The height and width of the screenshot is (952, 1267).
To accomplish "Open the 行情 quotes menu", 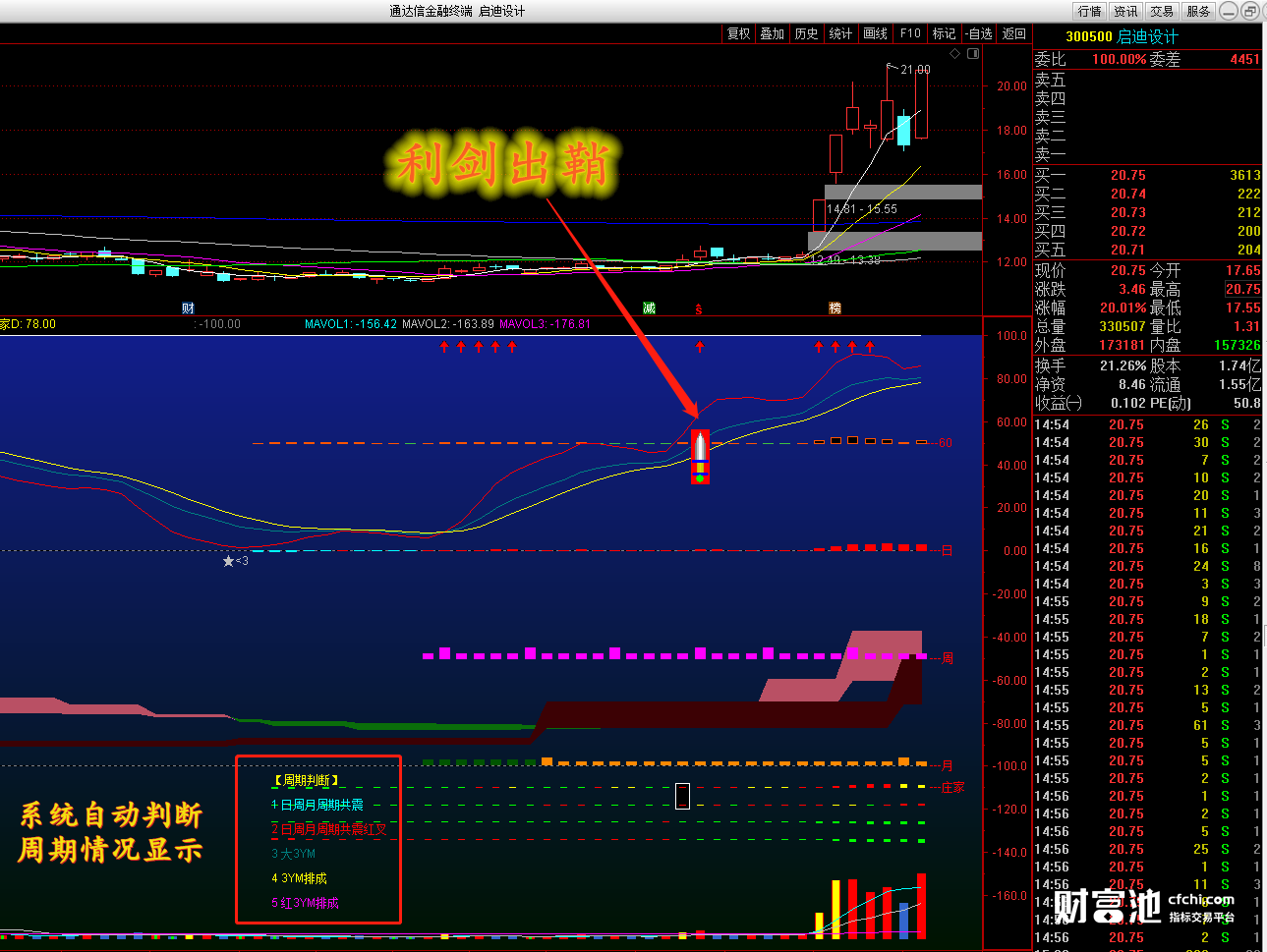I will point(1090,11).
